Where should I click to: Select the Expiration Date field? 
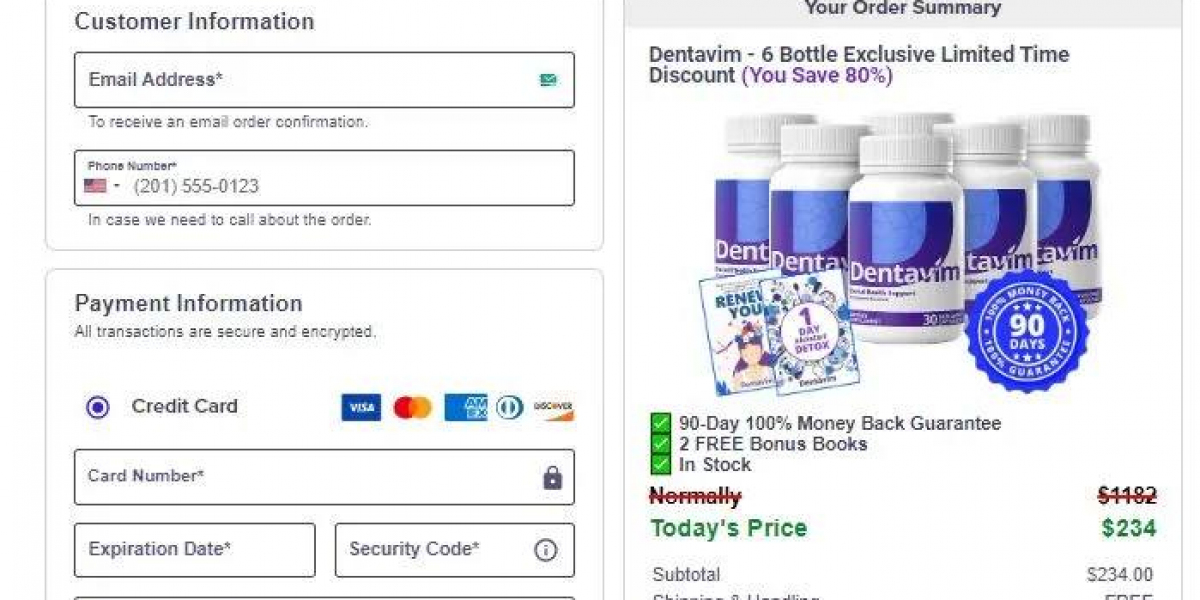195,550
